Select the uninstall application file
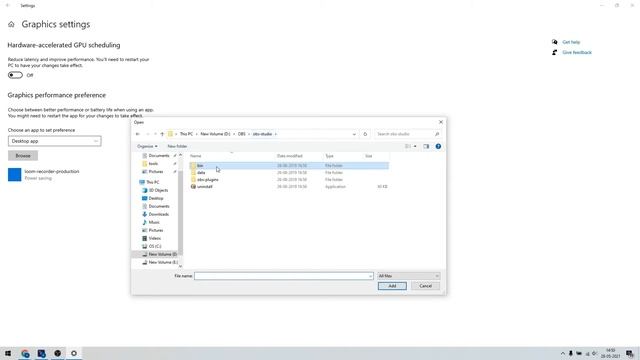The image size is (640, 360). 289,187
